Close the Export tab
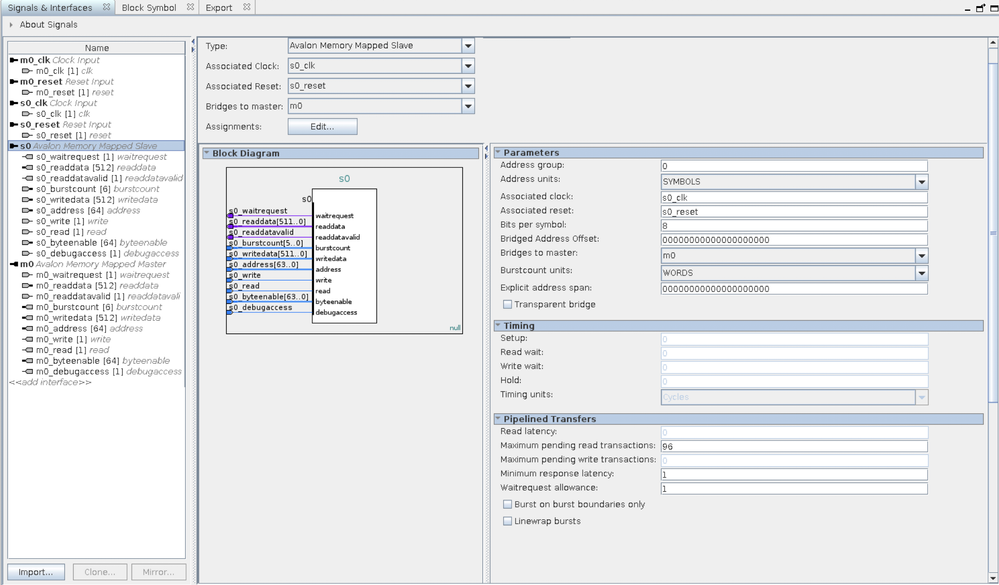The width and height of the screenshot is (999, 585). pyautogui.click(x=247, y=7)
